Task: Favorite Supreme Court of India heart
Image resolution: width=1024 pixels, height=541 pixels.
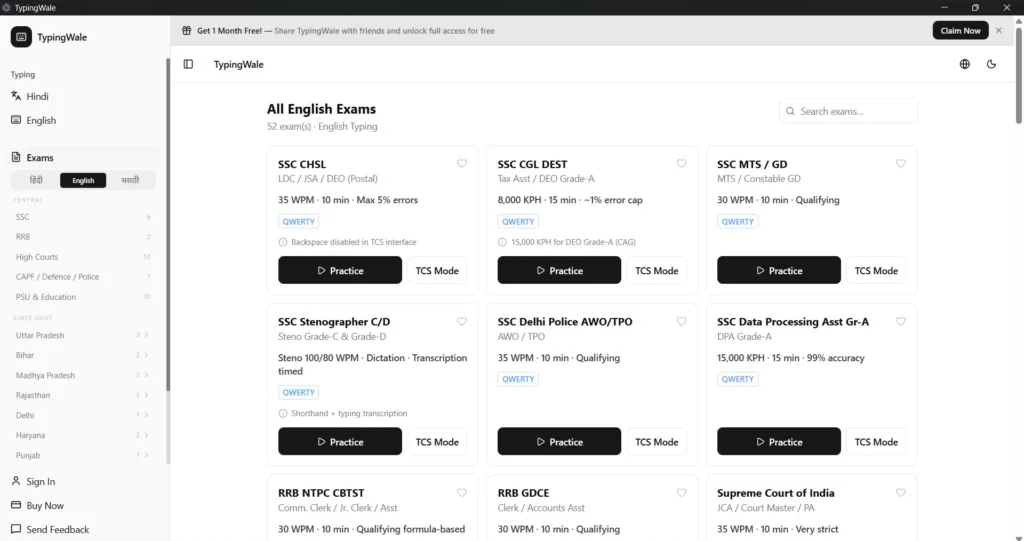Action: tap(901, 493)
